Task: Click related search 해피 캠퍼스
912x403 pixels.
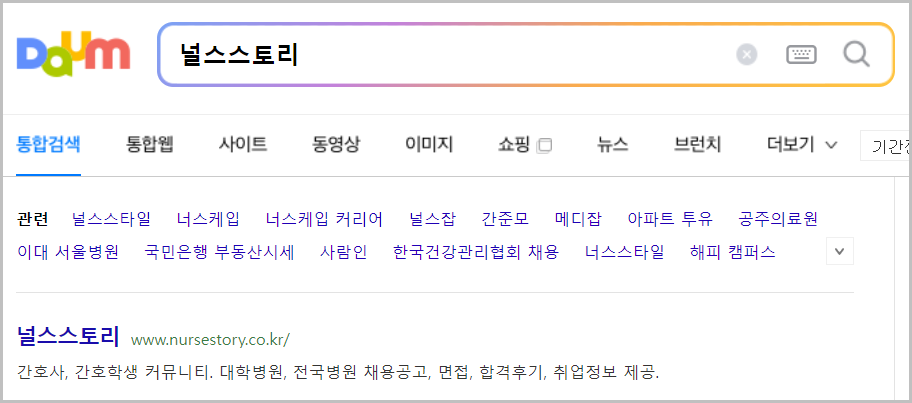Action: pos(732,252)
